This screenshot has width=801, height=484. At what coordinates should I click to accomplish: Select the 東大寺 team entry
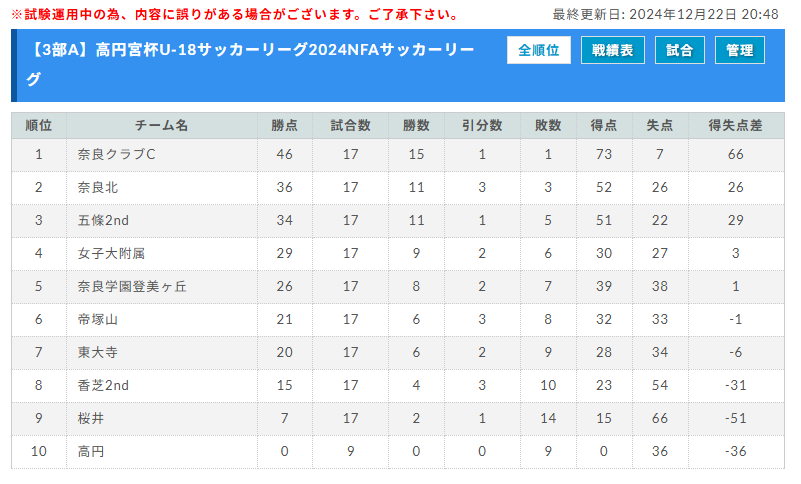(97, 352)
